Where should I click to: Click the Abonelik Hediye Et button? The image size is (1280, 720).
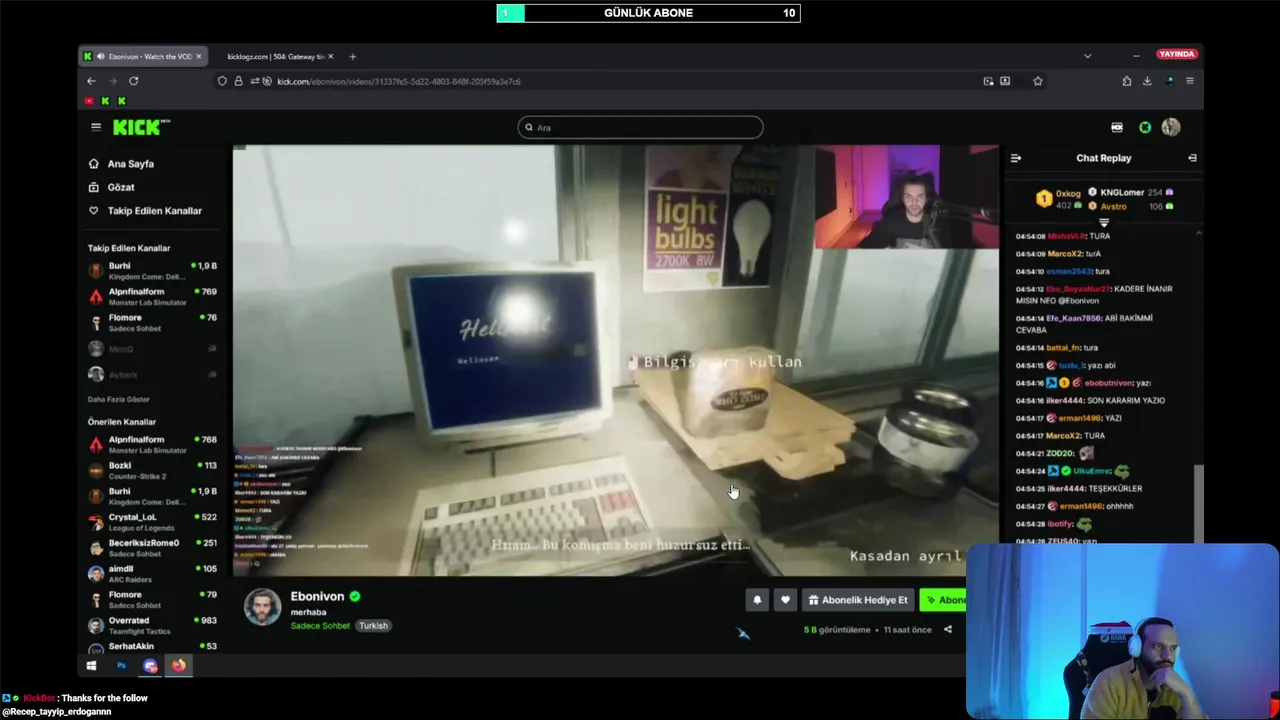pos(857,600)
